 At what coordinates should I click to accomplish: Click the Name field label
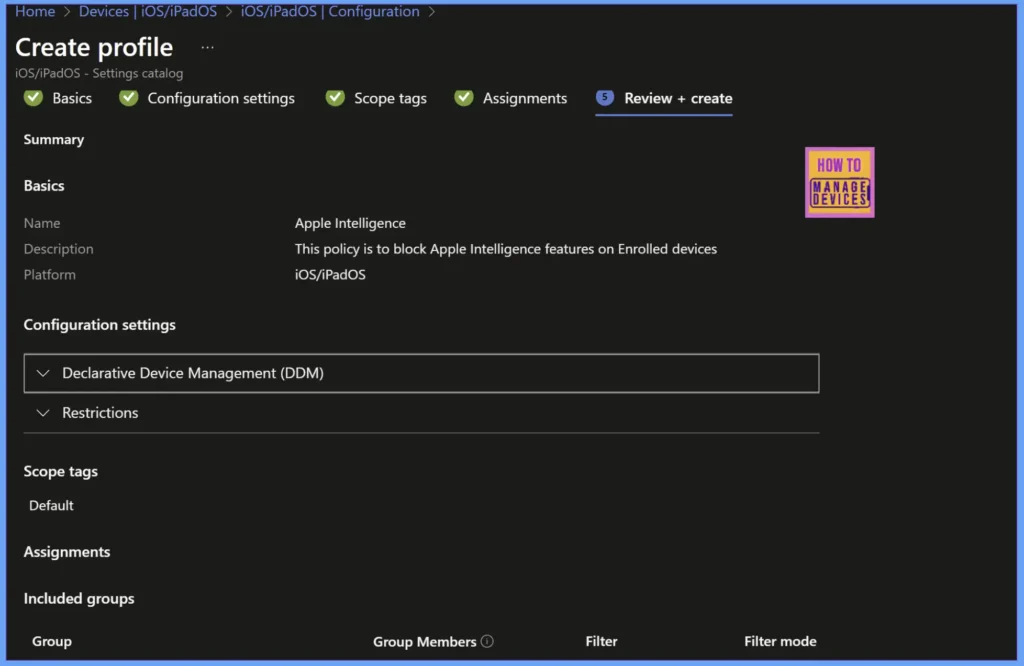coord(42,223)
